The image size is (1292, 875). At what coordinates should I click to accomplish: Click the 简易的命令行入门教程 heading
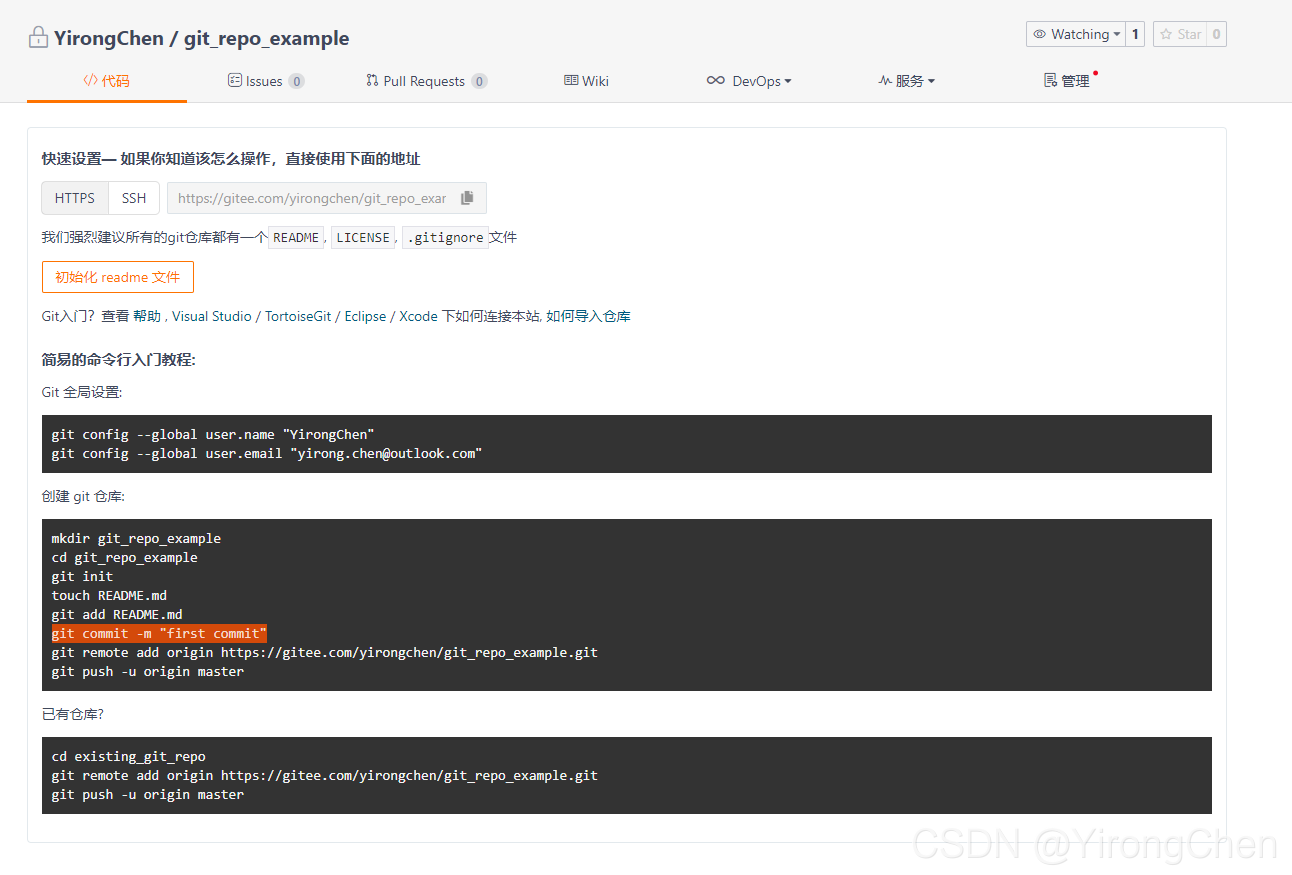[x=119, y=359]
